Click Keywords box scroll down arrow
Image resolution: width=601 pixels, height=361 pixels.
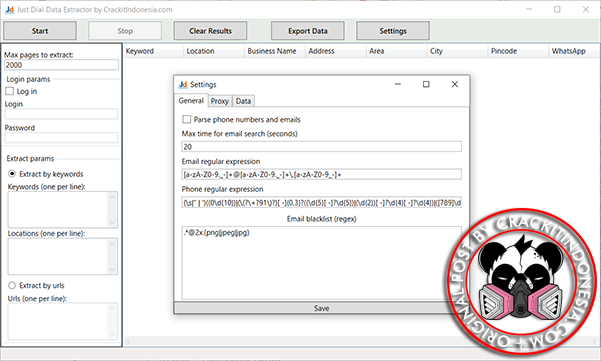click(x=112, y=222)
